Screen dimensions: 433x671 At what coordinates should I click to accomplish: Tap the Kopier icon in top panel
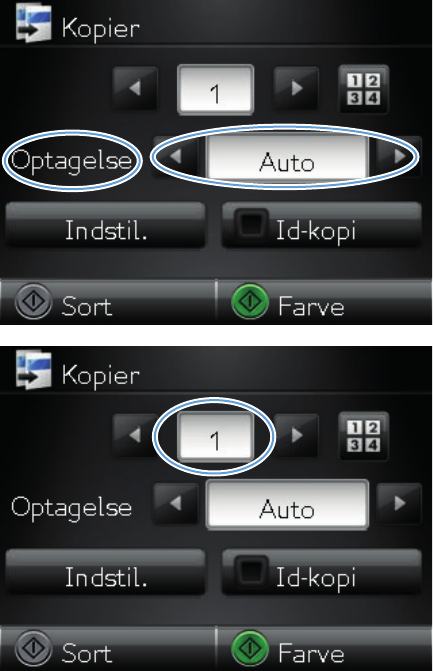click(x=34, y=25)
